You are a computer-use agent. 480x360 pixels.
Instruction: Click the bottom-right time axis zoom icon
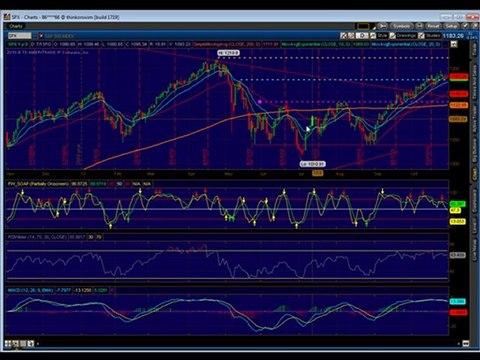pos(466,343)
